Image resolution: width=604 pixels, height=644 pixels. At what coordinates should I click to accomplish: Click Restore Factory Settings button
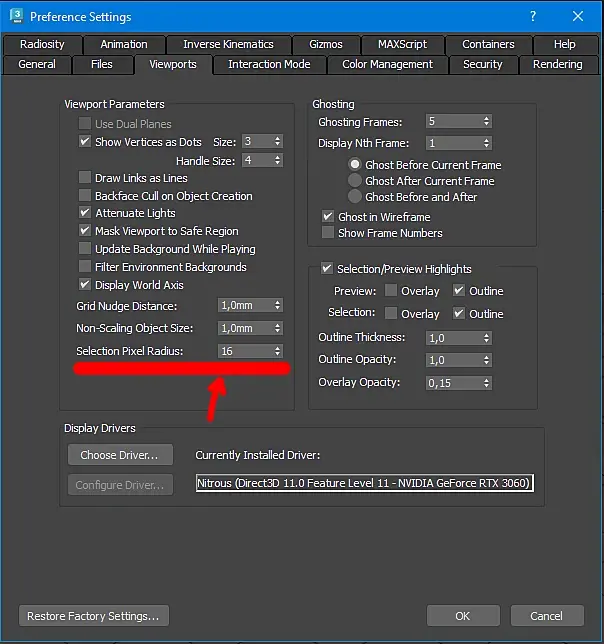click(x=94, y=616)
